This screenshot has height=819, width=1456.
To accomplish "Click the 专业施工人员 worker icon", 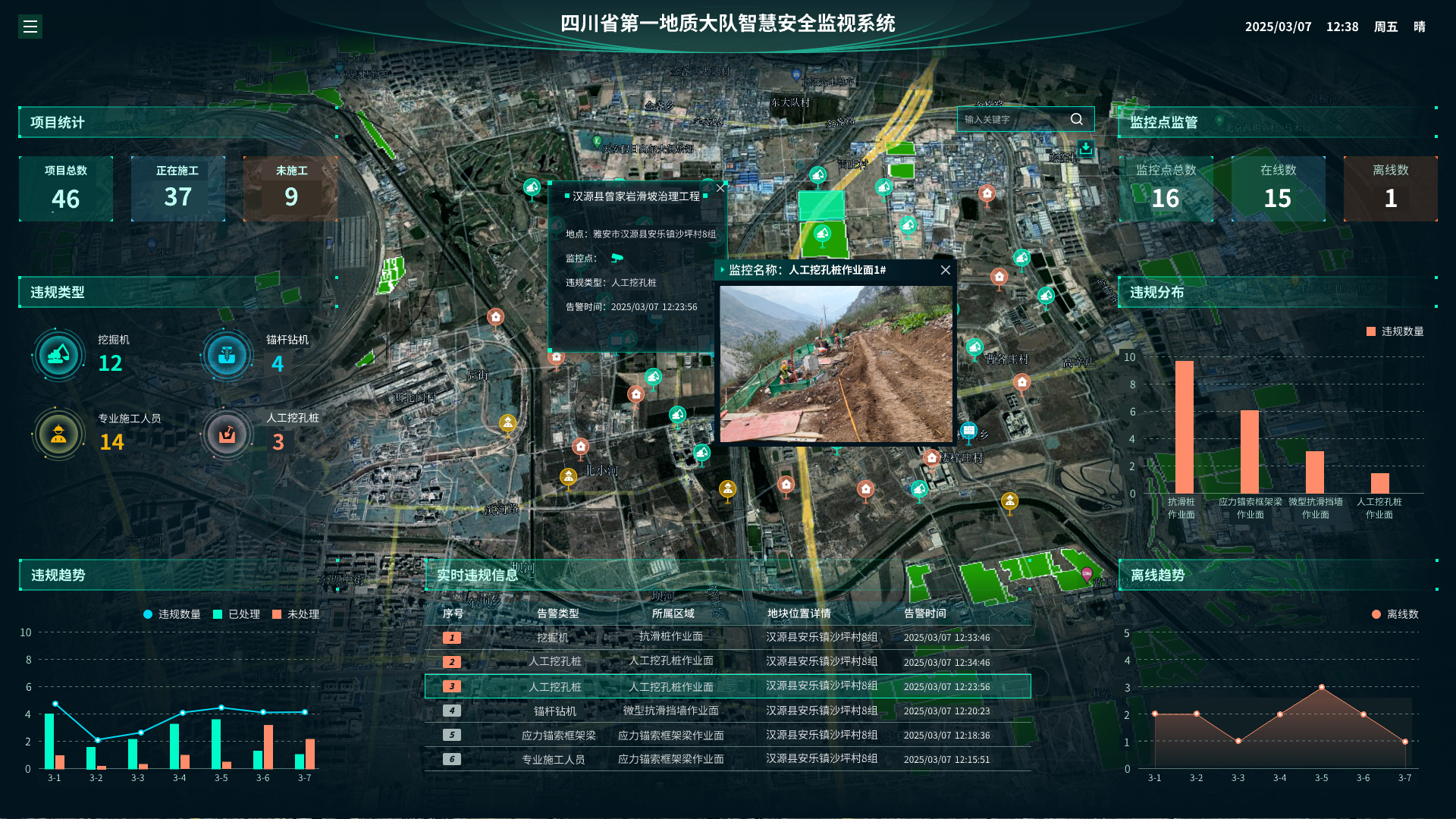I will tap(58, 434).
